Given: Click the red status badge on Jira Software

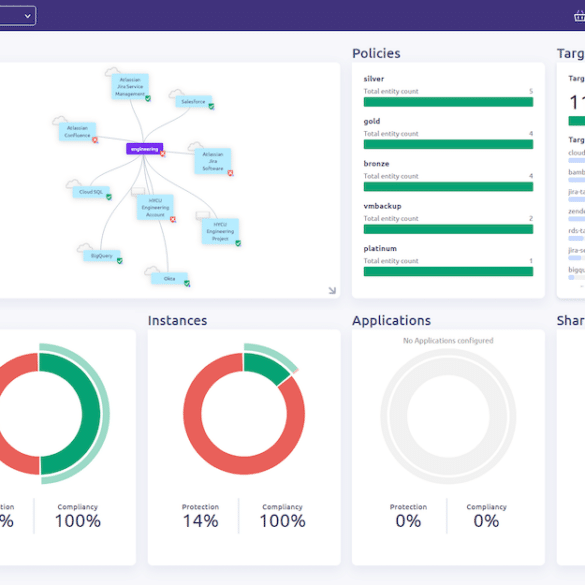Looking at the screenshot, I should (x=231, y=173).
